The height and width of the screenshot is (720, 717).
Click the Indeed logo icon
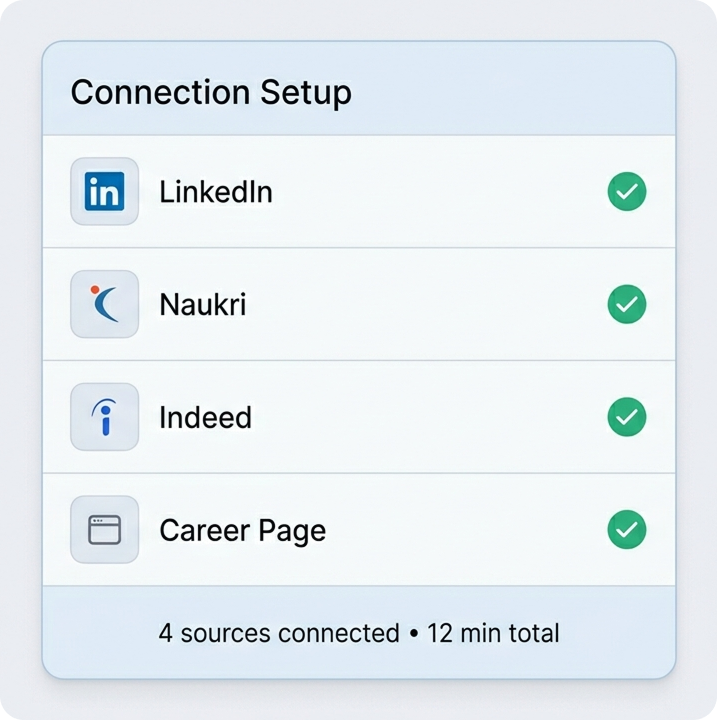coord(104,416)
